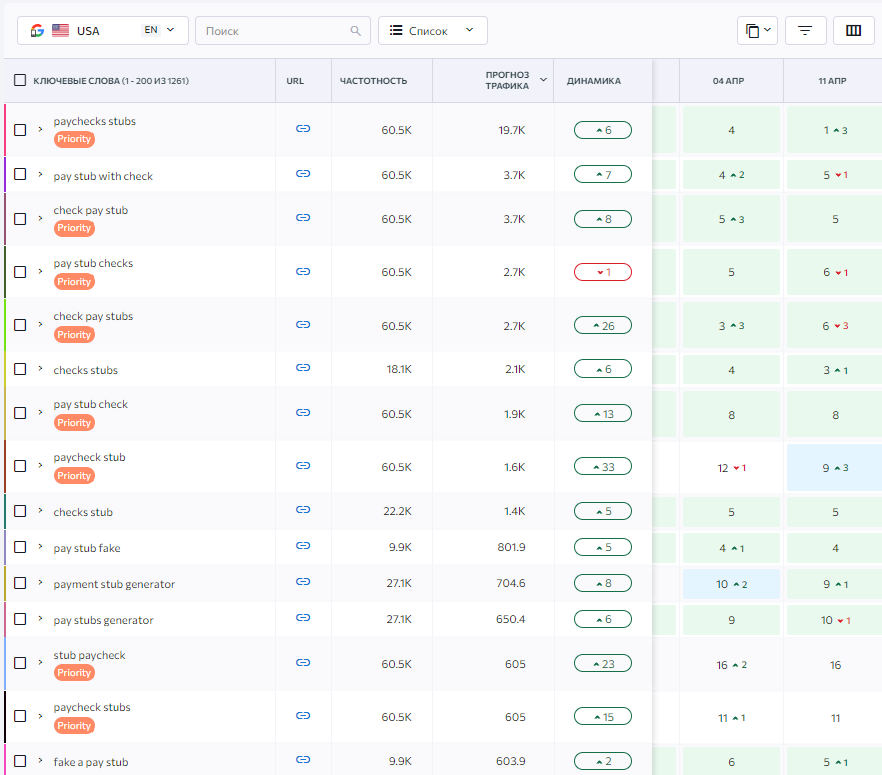Tick the select-all keywords checkbox
This screenshot has width=882, height=775.
click(x=20, y=80)
